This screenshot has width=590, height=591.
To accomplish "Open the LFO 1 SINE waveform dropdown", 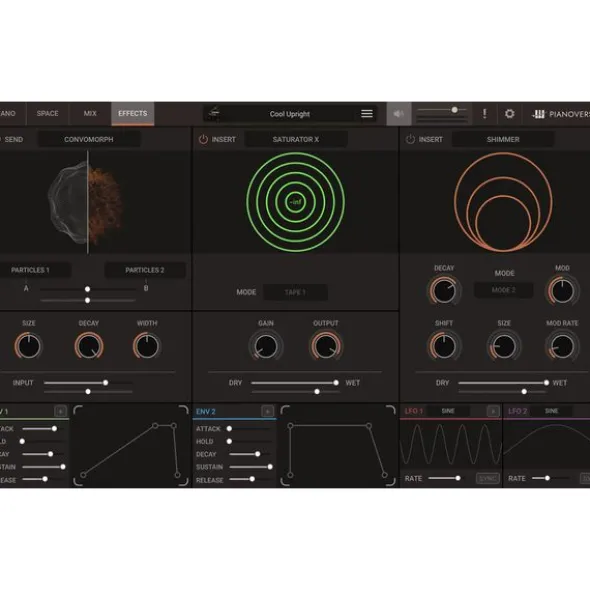I will point(448,411).
